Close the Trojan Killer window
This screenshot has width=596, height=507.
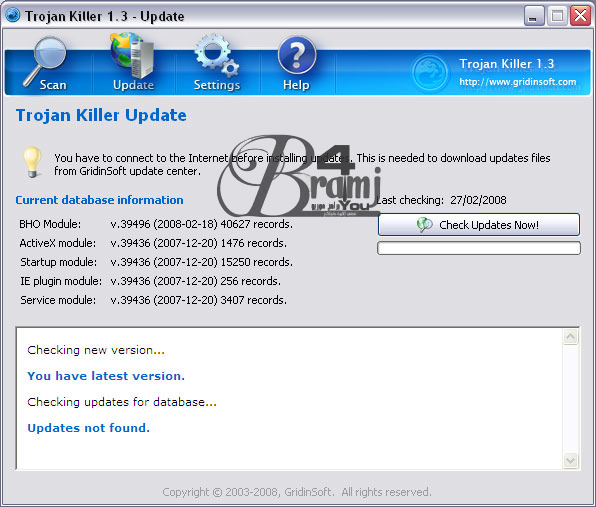580,16
